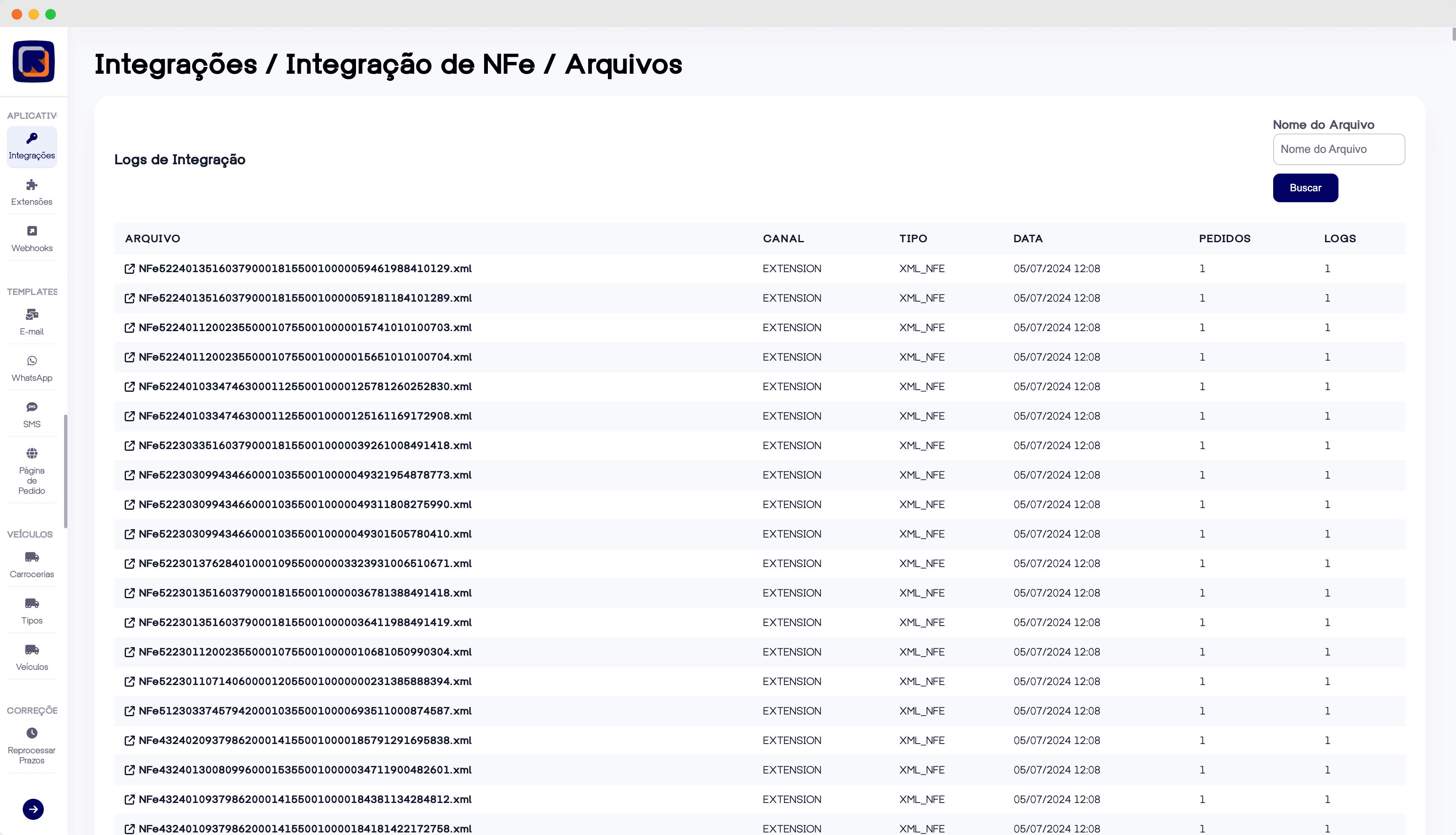Open external link icon for NFe51230337457942 file
This screenshot has height=835, width=1456.
point(130,711)
